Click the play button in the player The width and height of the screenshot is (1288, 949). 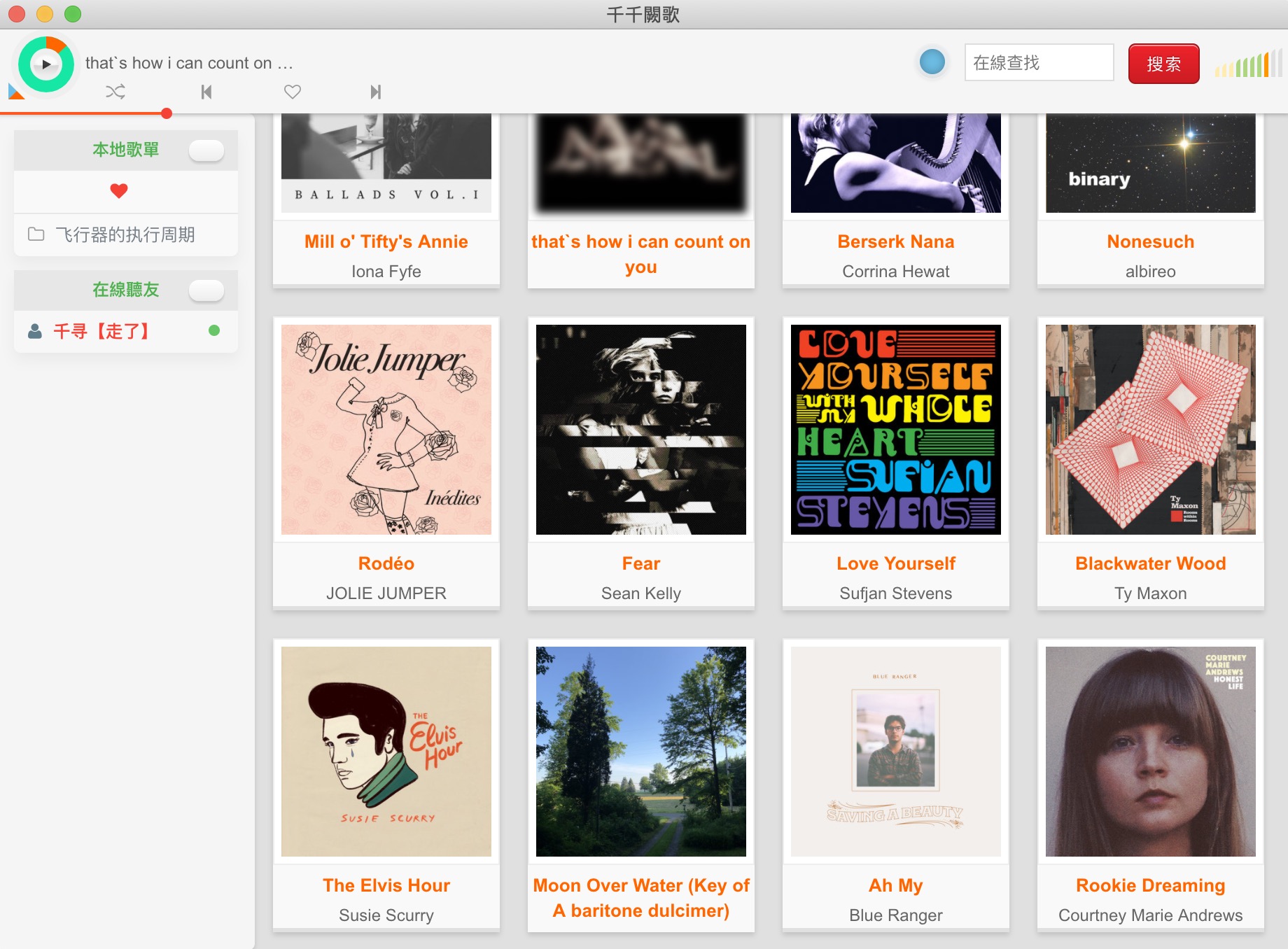click(x=46, y=64)
